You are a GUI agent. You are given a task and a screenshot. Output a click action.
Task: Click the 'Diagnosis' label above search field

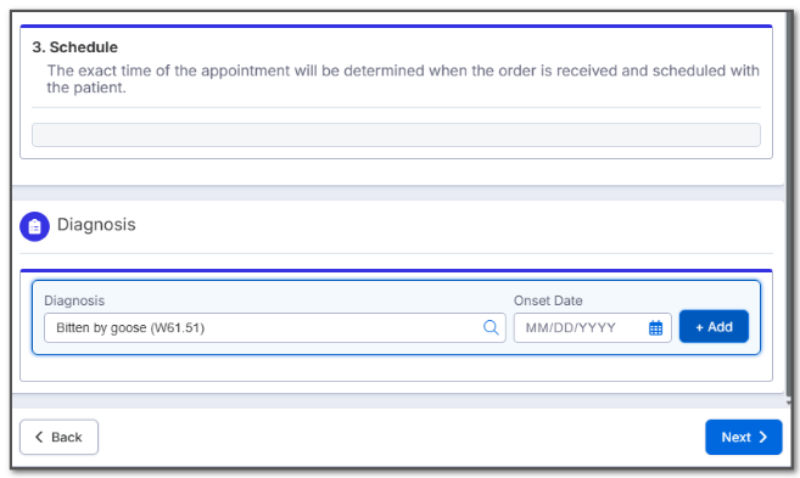point(74,300)
